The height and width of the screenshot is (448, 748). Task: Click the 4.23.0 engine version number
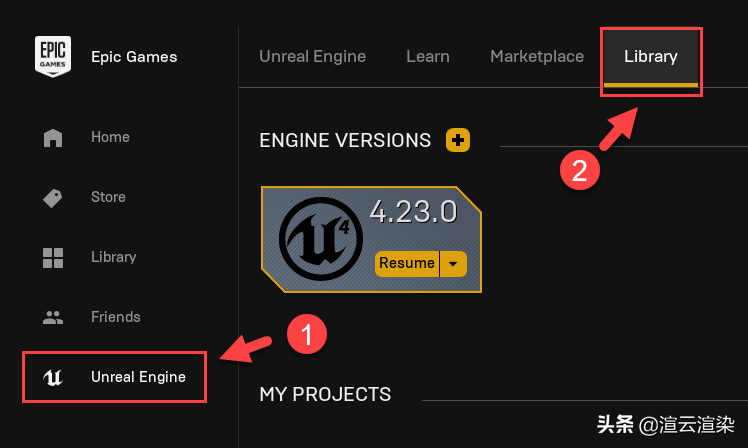(x=413, y=213)
